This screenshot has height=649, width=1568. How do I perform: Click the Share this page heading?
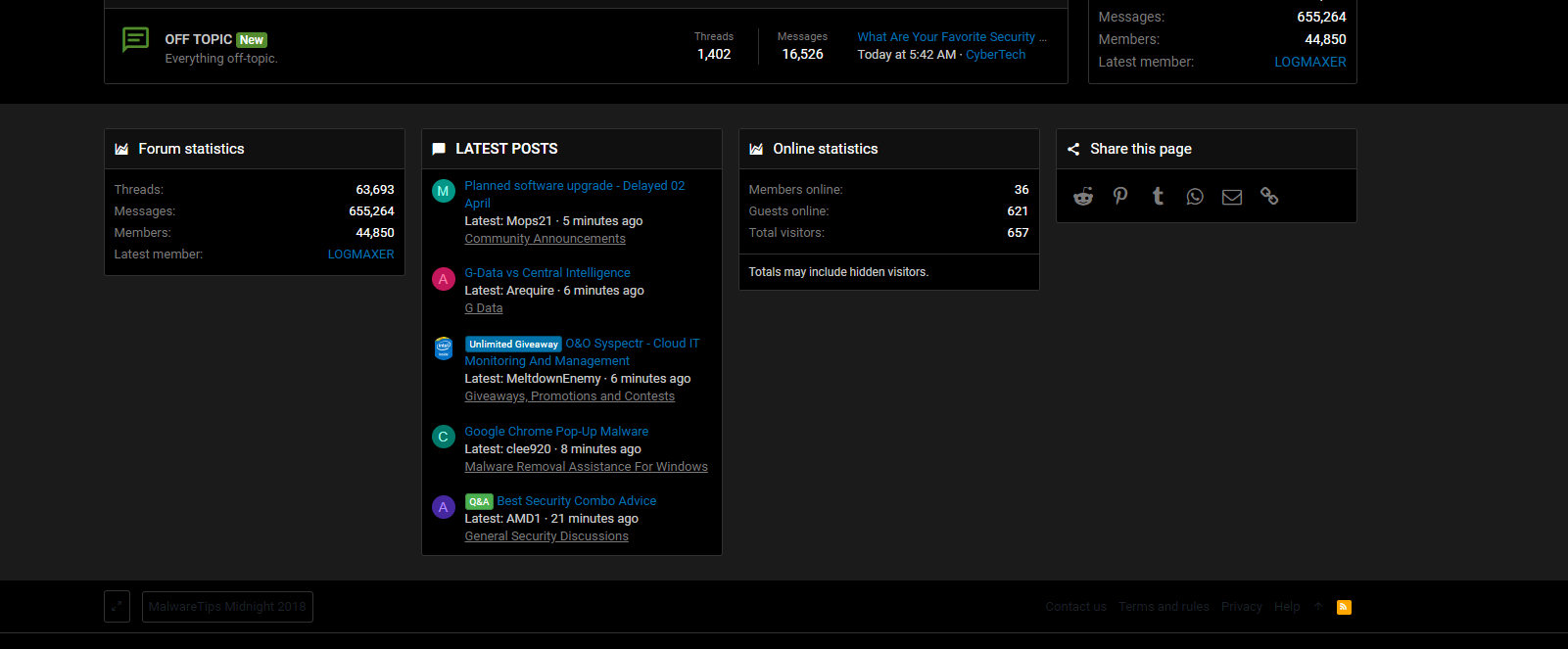tap(1141, 149)
